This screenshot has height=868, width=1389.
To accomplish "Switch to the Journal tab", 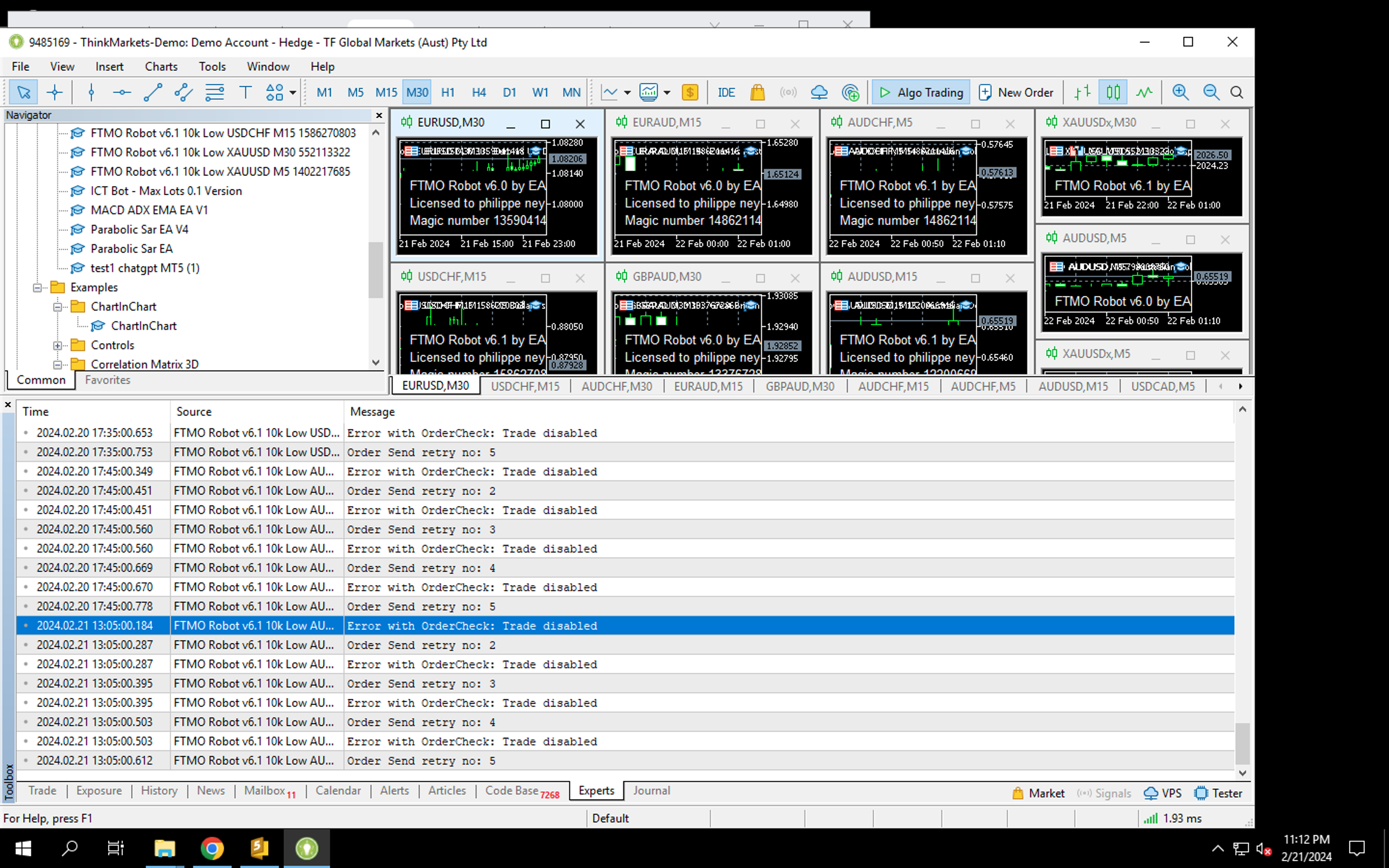I will click(x=652, y=790).
